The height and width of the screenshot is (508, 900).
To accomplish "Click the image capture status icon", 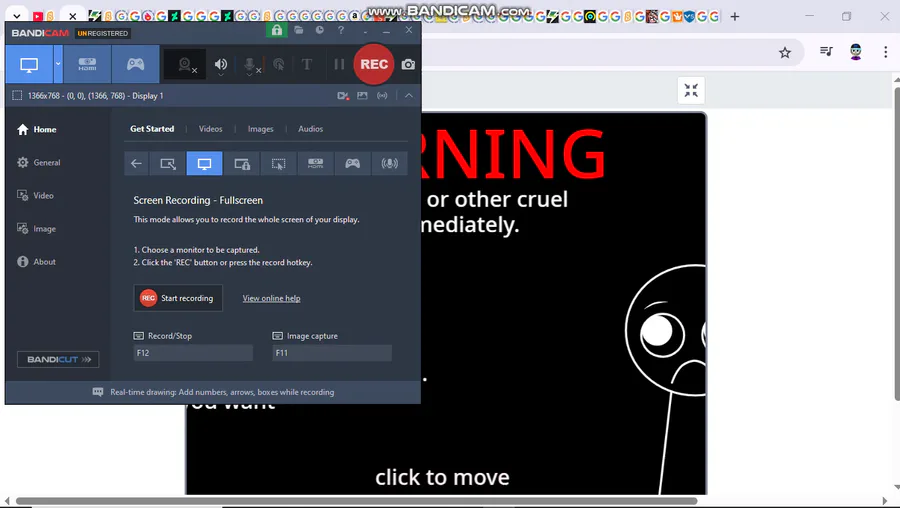I will tap(362, 96).
